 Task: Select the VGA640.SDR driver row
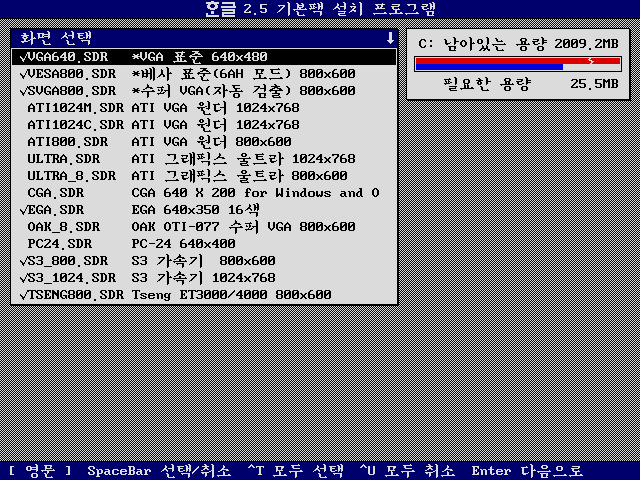point(204,57)
